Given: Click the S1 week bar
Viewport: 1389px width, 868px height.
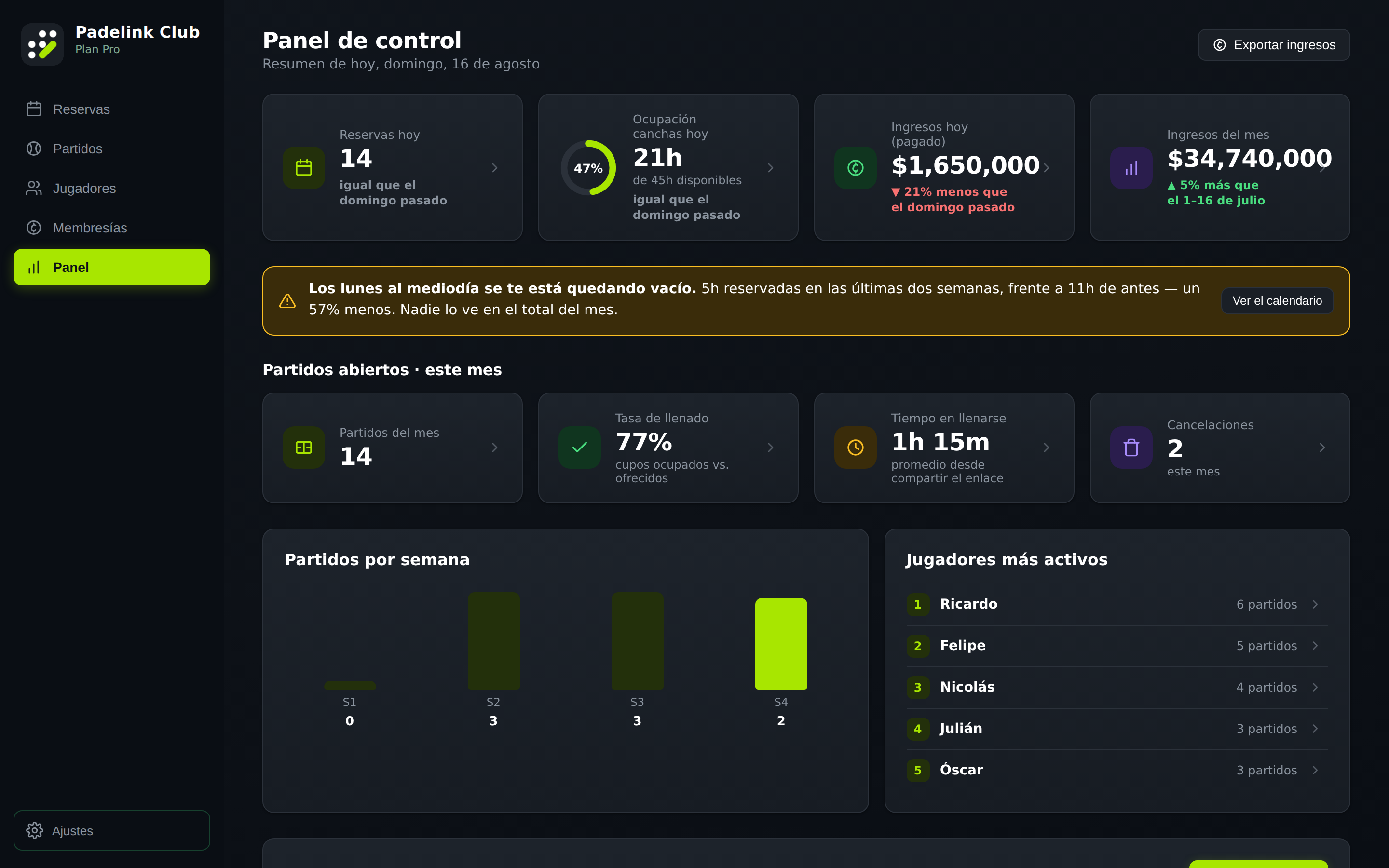Looking at the screenshot, I should point(350,685).
